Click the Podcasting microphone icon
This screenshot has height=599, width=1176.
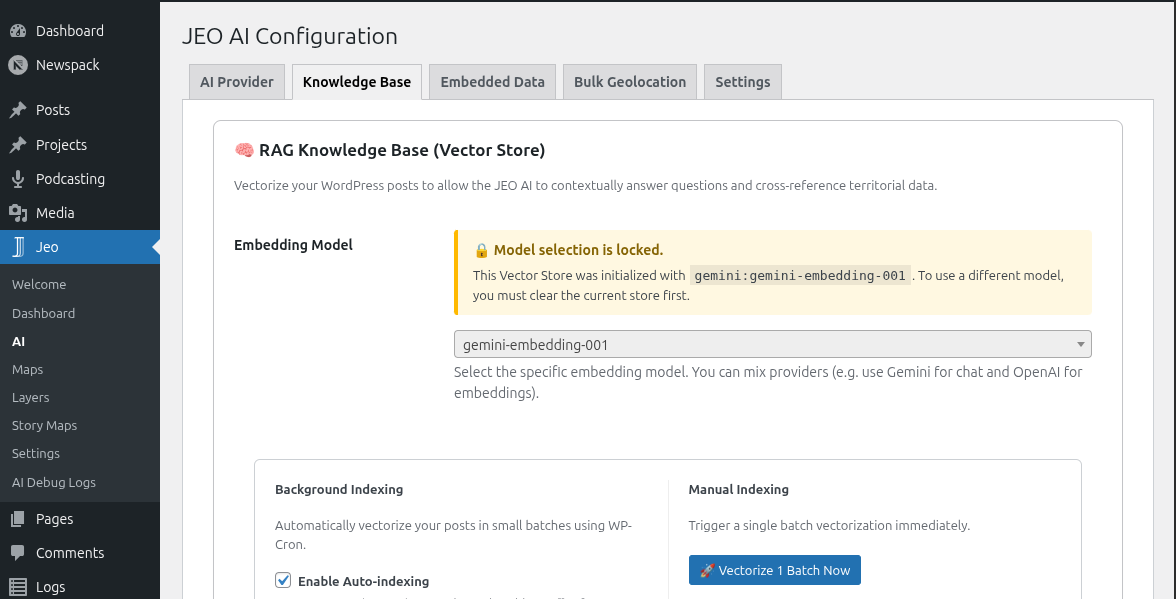[x=18, y=179]
